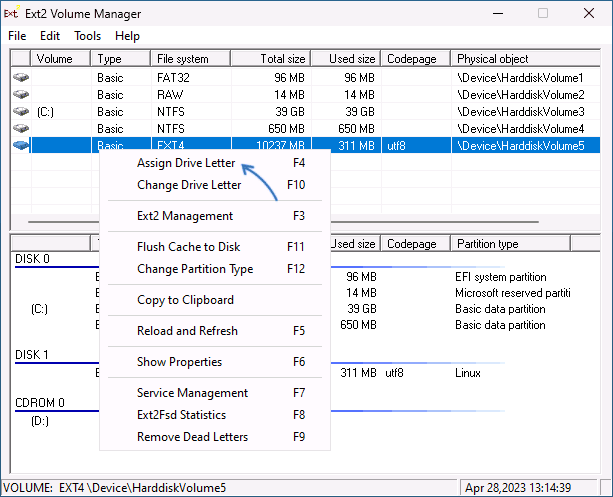Select the (D:) drive under CDROM 0
613x497 pixels.
(40, 421)
